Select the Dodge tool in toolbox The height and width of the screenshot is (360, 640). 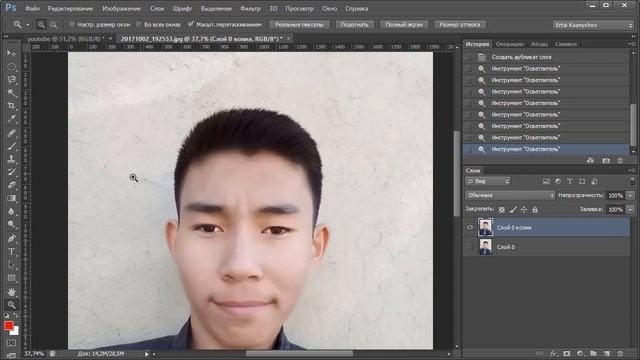[11, 224]
